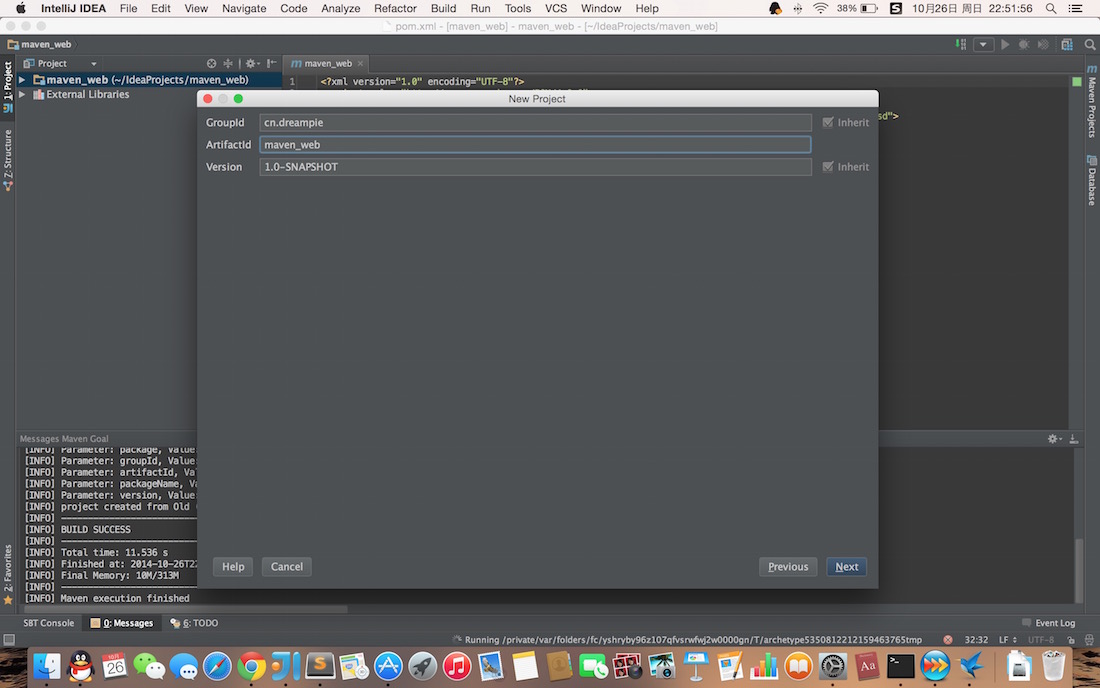Image resolution: width=1100 pixels, height=688 pixels.
Task: Open the Event Log
Action: tap(1049, 623)
